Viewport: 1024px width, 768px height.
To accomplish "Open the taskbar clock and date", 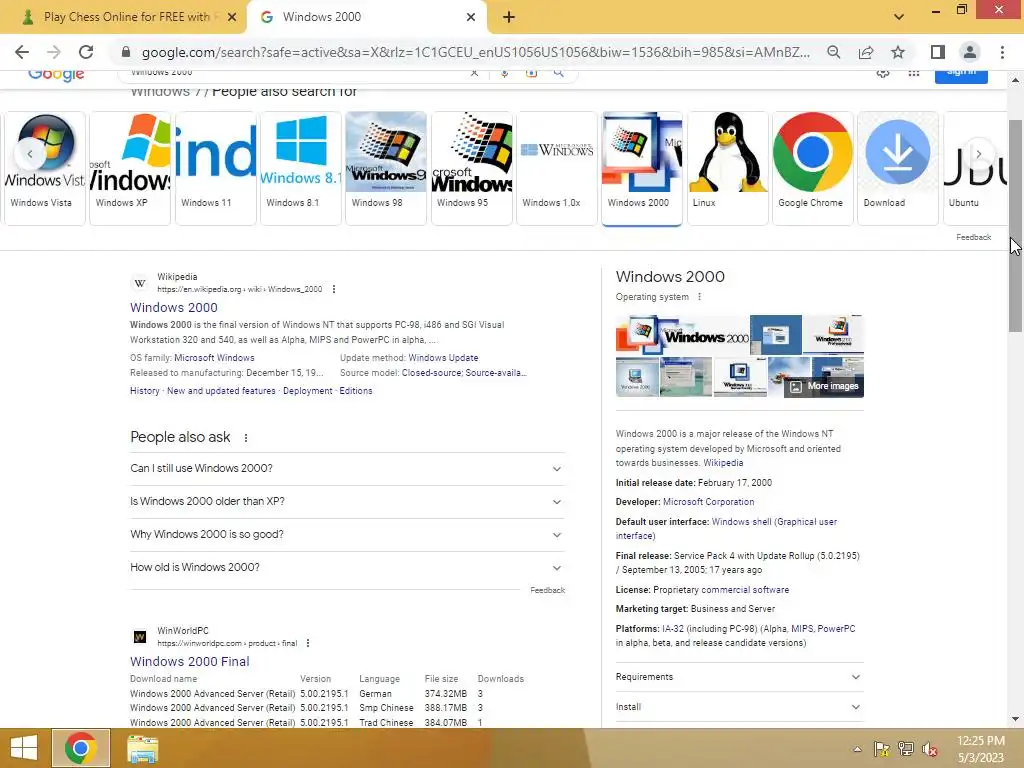I will [x=980, y=749].
